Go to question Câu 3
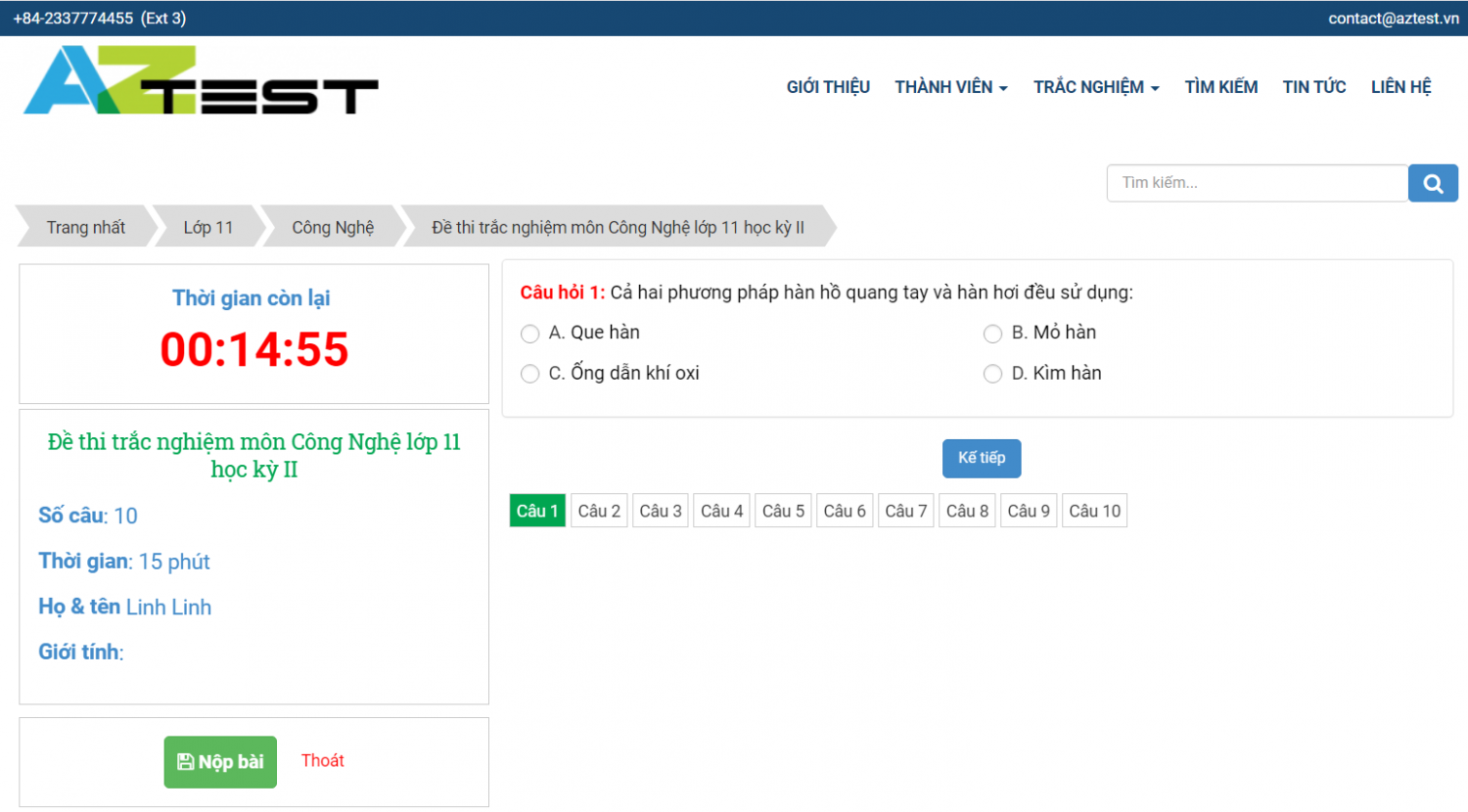The width and height of the screenshot is (1468, 812). tap(661, 511)
